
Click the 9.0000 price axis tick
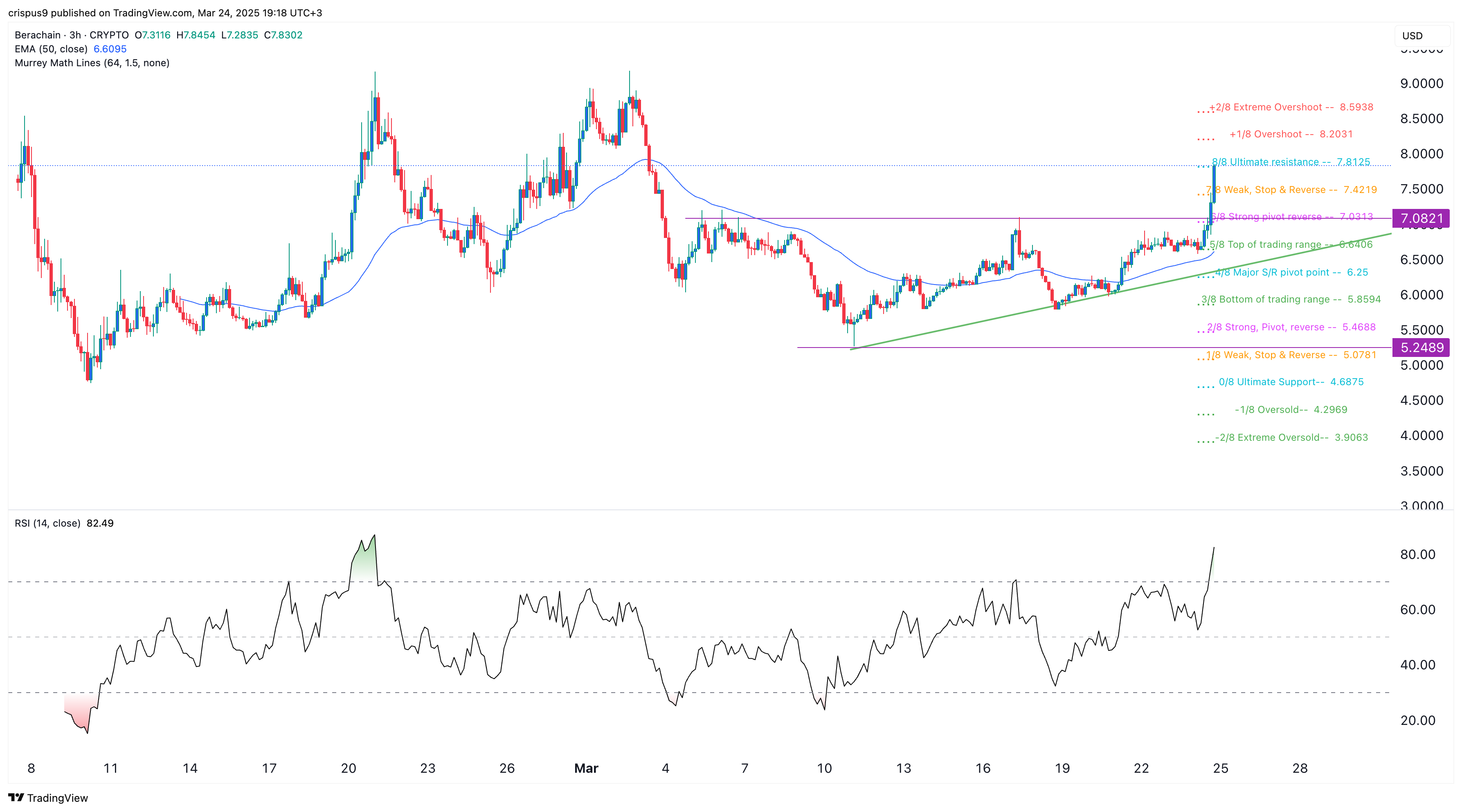coord(1422,83)
